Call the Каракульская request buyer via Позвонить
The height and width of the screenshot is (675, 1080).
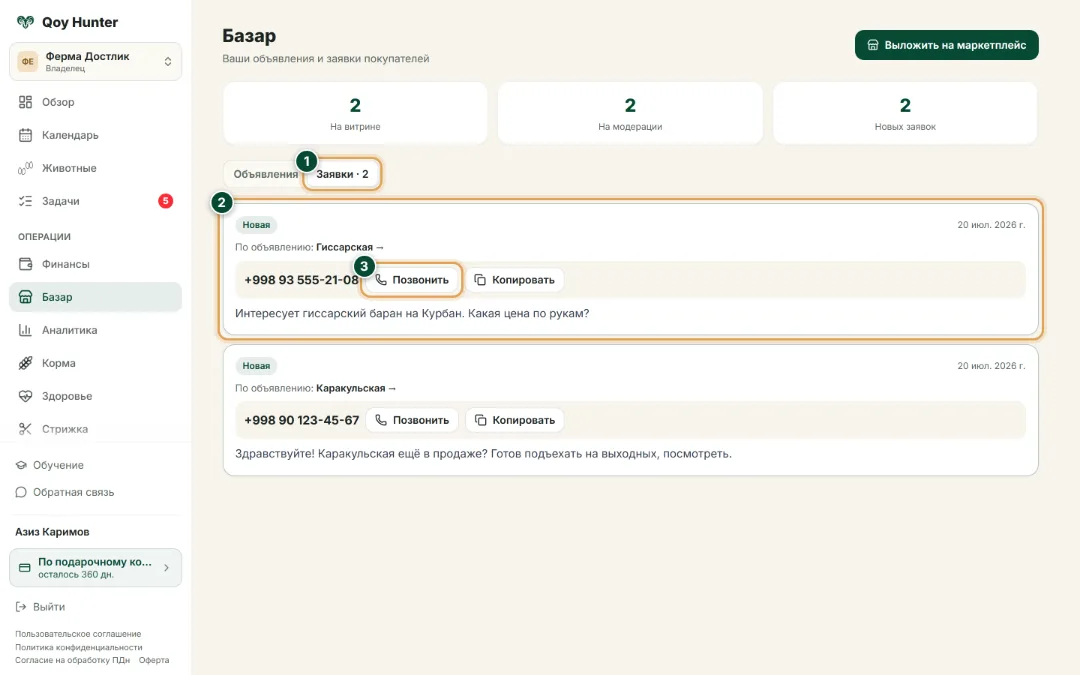pos(412,420)
